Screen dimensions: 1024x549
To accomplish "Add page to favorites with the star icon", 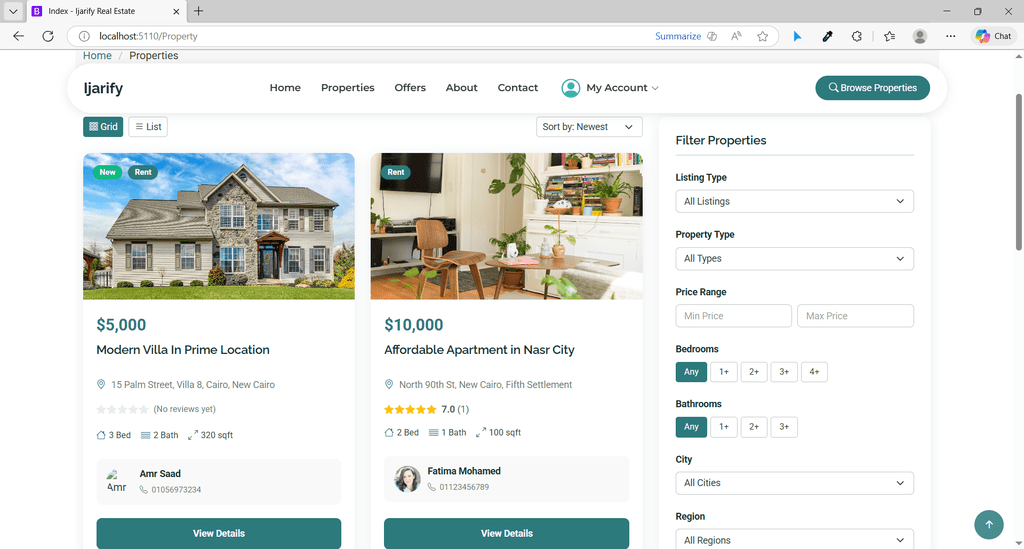I will click(x=762, y=37).
